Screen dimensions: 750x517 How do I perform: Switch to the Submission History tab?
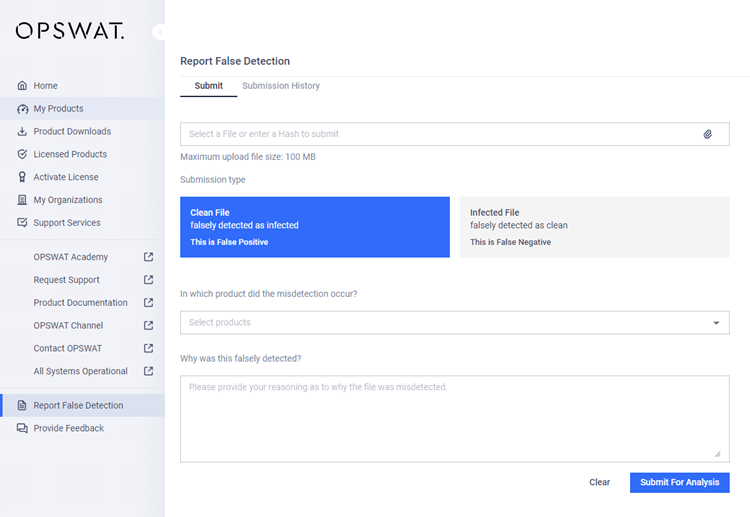tap(281, 86)
